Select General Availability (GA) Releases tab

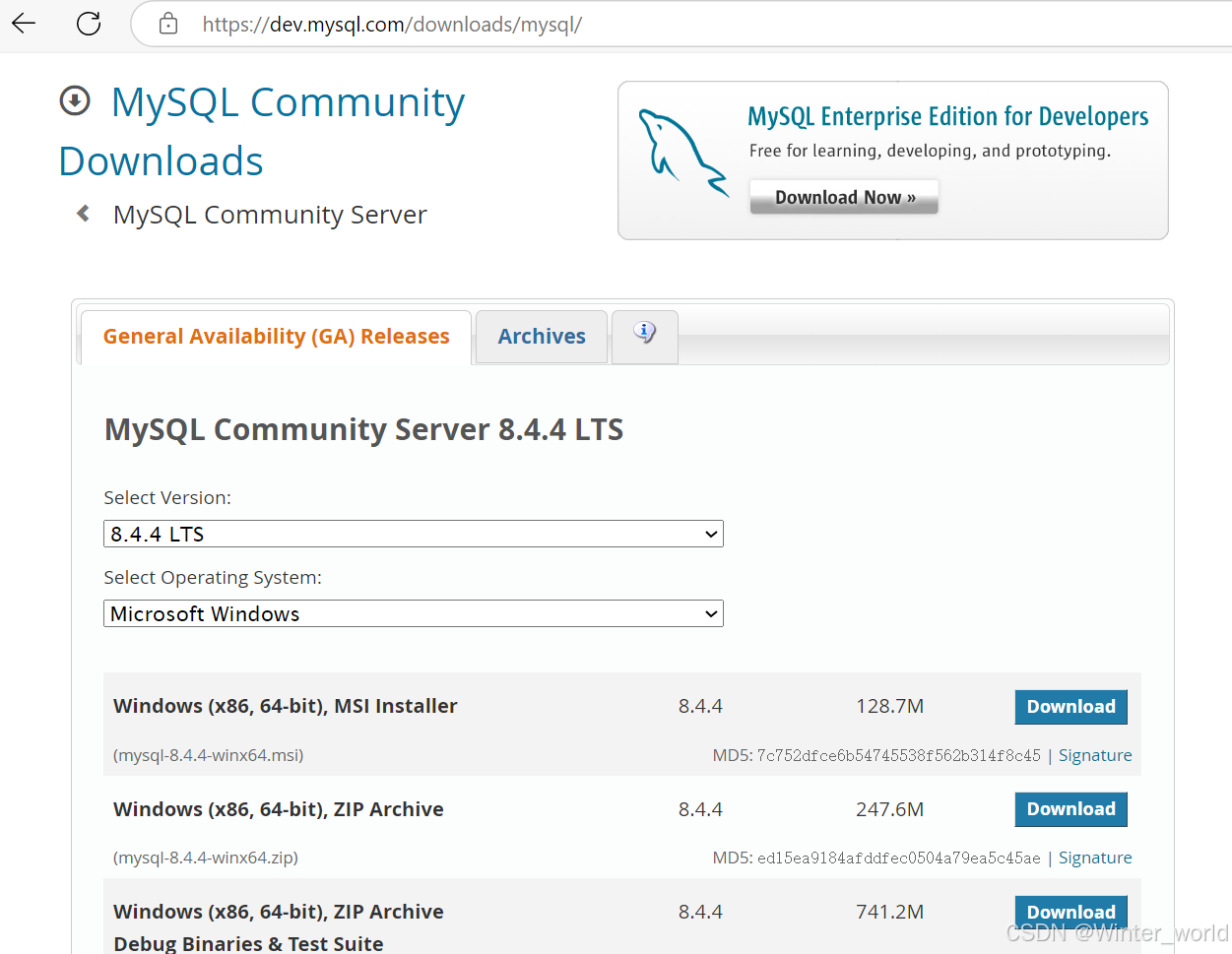point(276,337)
